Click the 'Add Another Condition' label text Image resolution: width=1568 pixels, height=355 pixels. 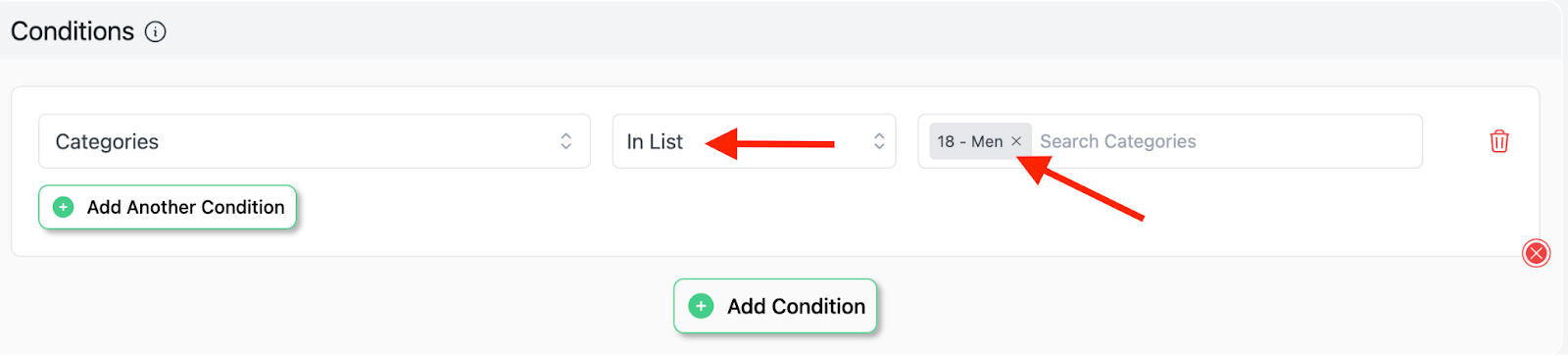[185, 207]
